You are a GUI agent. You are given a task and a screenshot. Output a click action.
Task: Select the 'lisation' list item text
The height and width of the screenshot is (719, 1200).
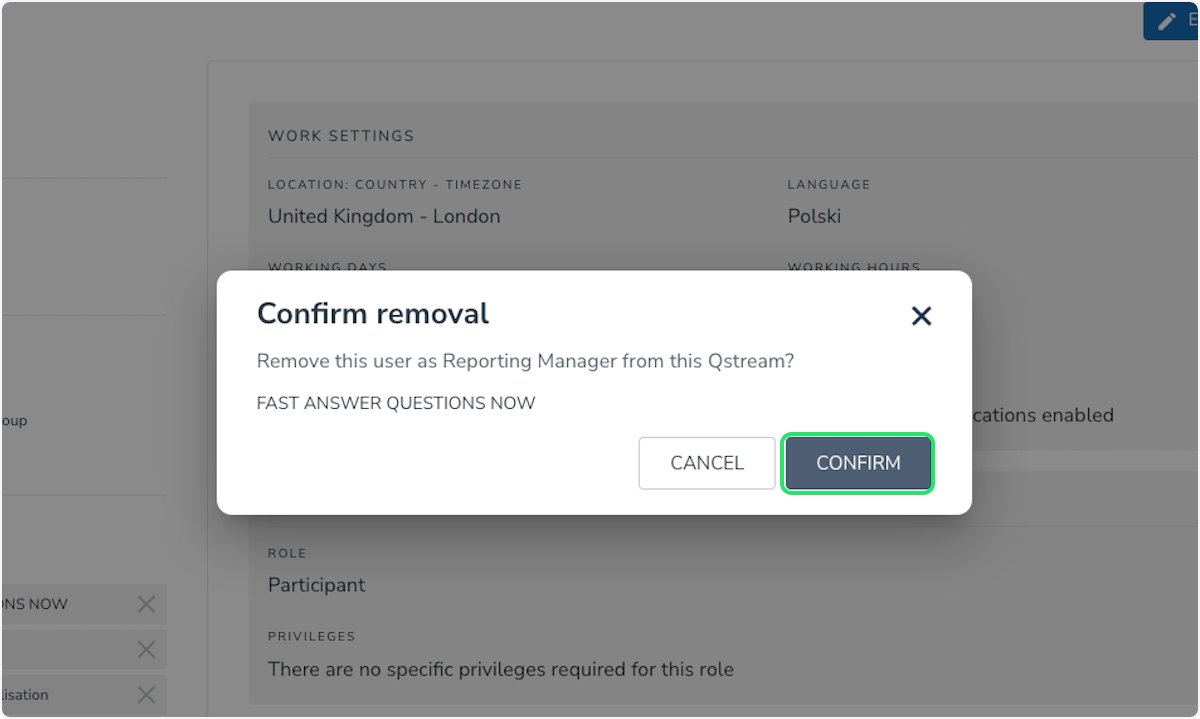point(24,695)
